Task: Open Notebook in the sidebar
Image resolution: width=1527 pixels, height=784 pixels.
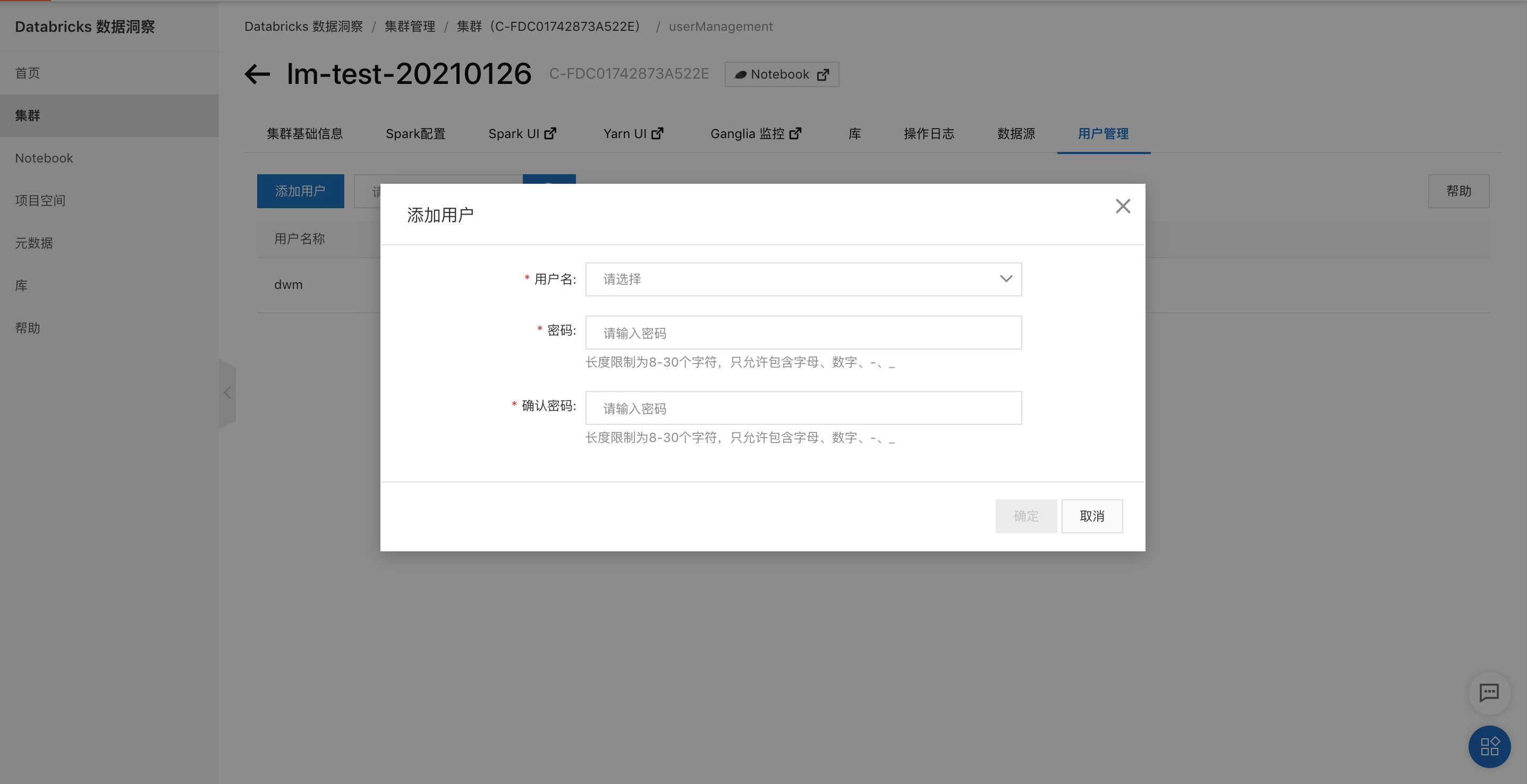Action: 109,158
